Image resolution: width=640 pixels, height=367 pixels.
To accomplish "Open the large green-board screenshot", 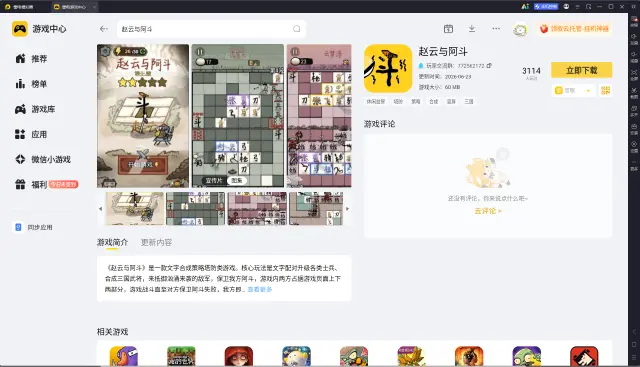I will pyautogui.click(x=238, y=116).
